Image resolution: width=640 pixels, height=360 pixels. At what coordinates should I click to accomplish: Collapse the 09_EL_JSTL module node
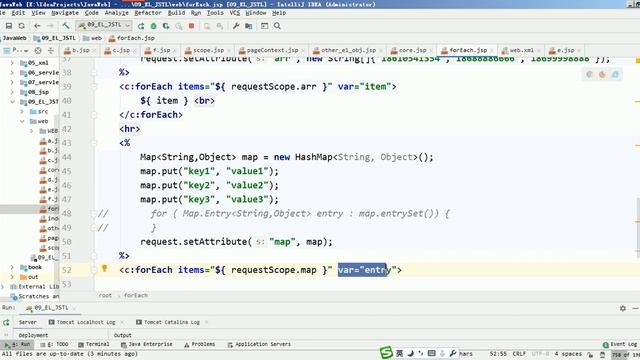coord(12,102)
